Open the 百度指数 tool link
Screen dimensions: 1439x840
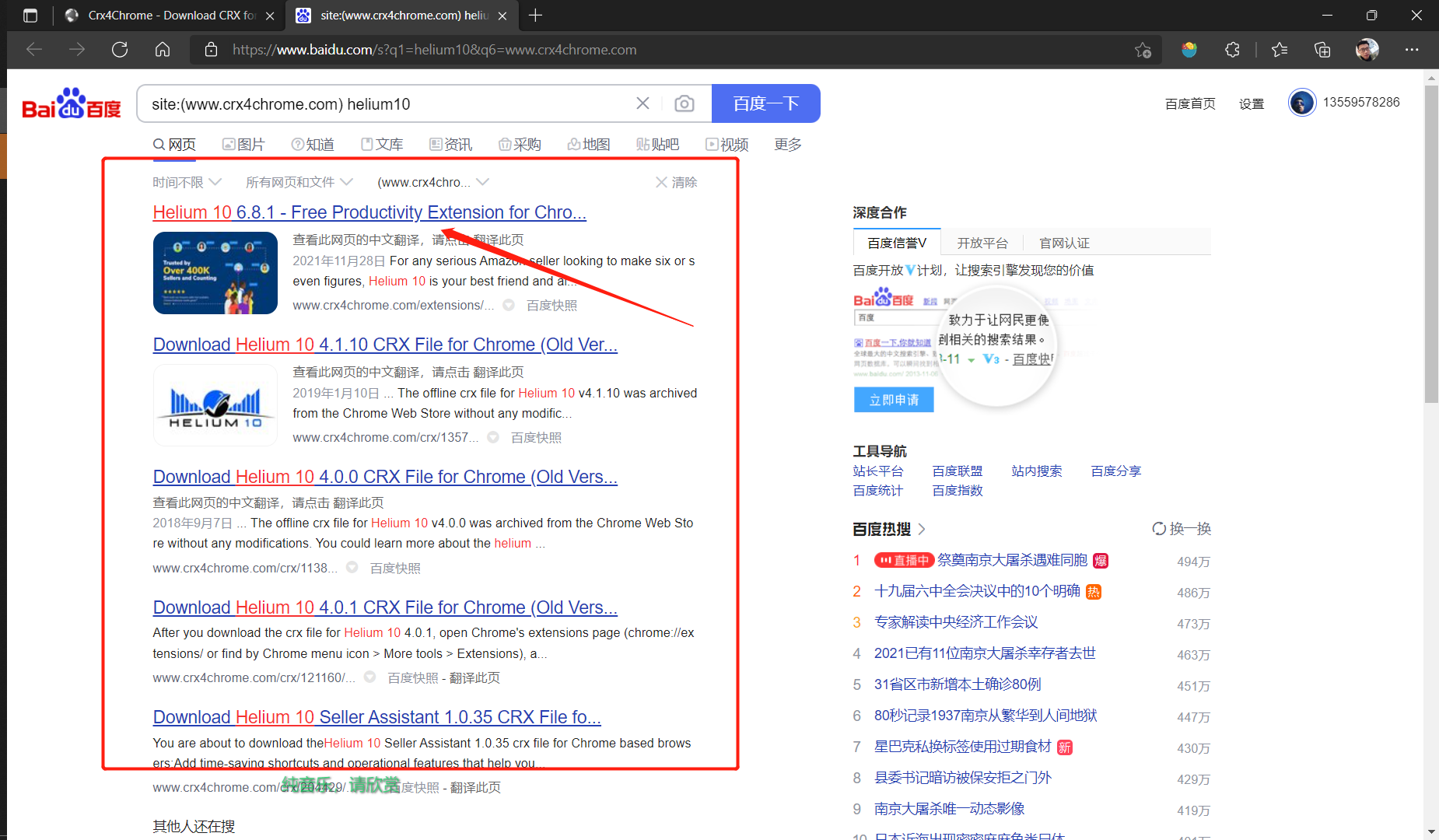coord(958,490)
